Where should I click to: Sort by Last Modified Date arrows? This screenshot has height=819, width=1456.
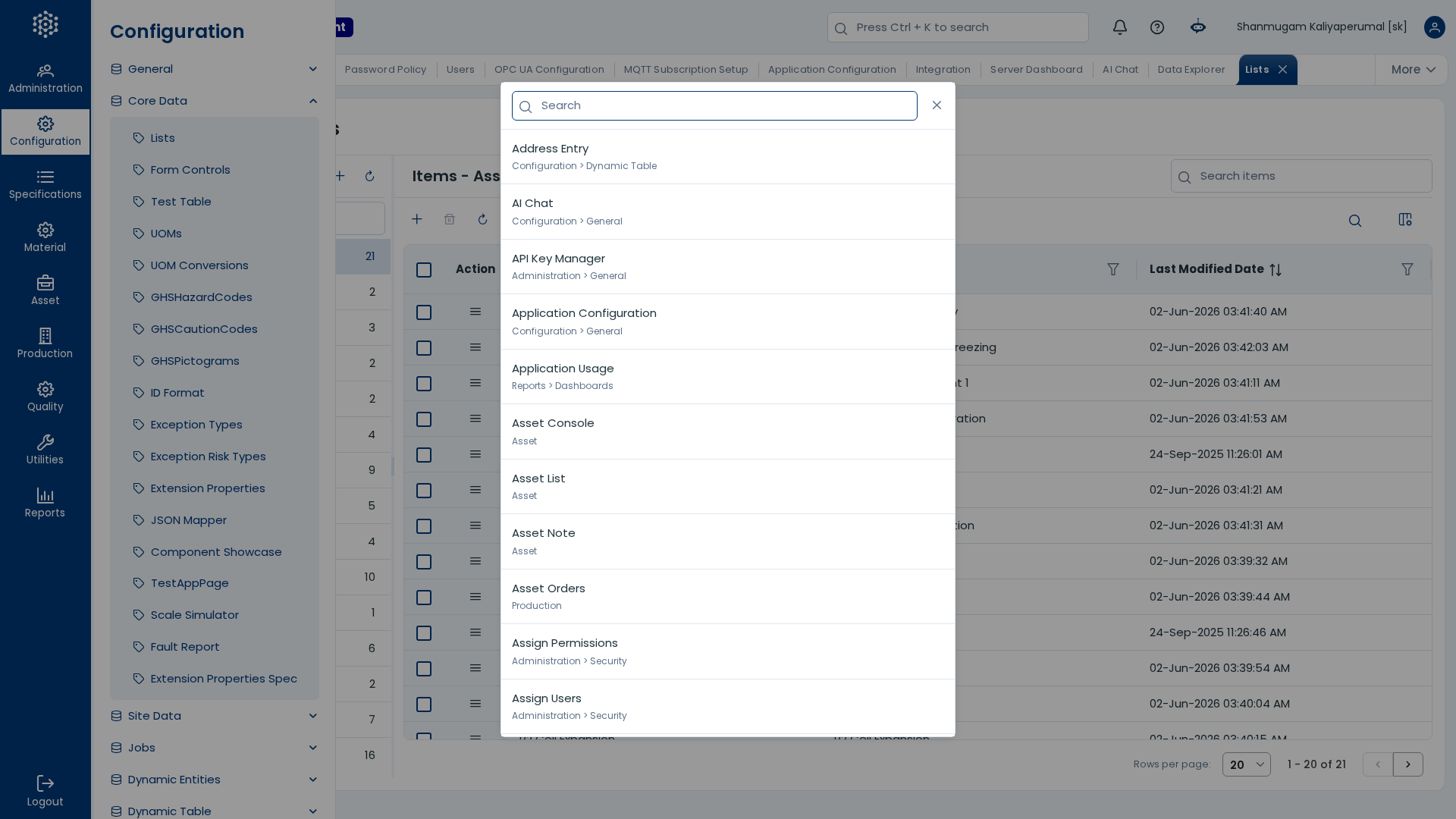pyautogui.click(x=1276, y=270)
